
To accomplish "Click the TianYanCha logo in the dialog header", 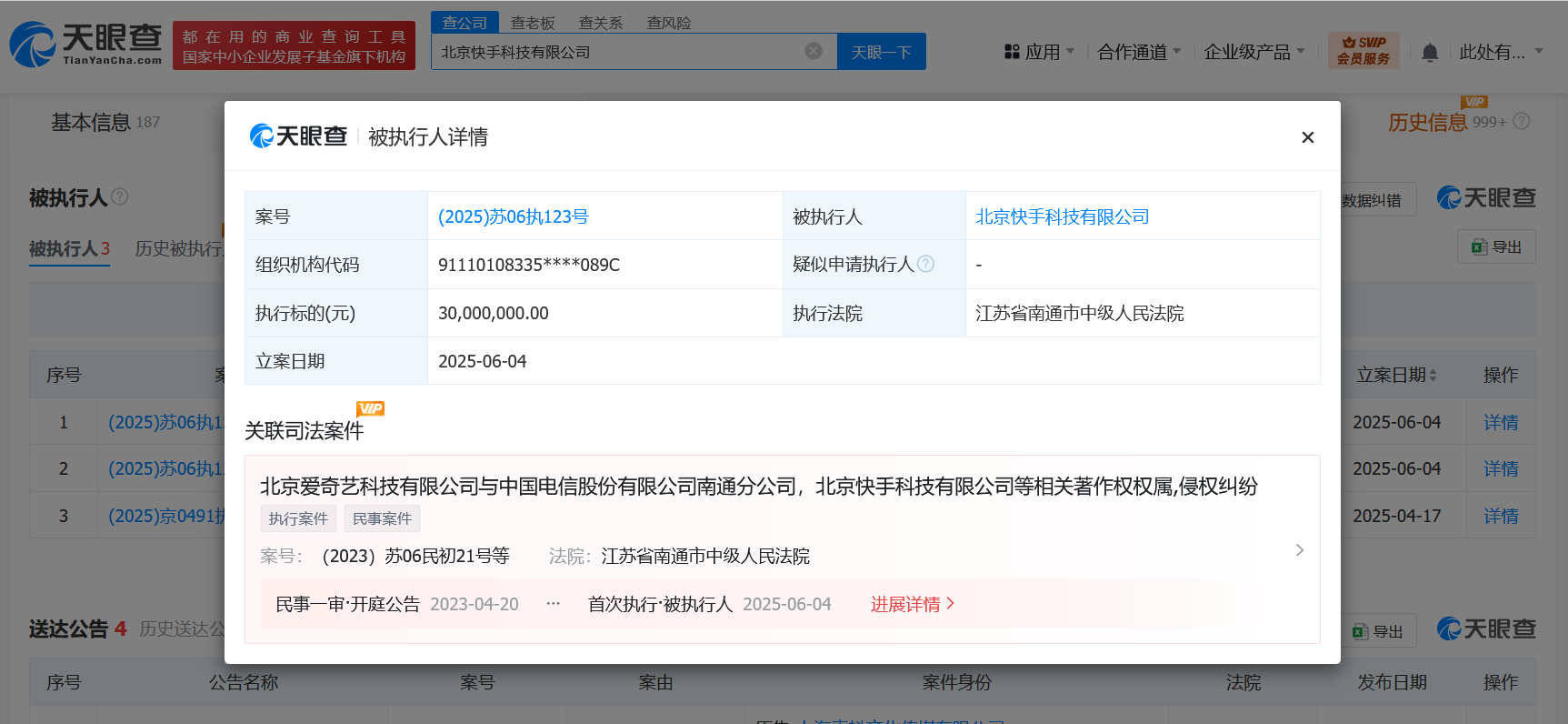I will (298, 136).
